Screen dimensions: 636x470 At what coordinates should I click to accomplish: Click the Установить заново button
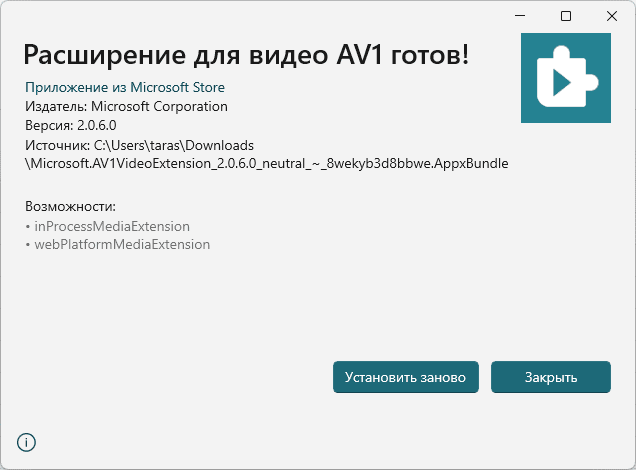point(406,377)
